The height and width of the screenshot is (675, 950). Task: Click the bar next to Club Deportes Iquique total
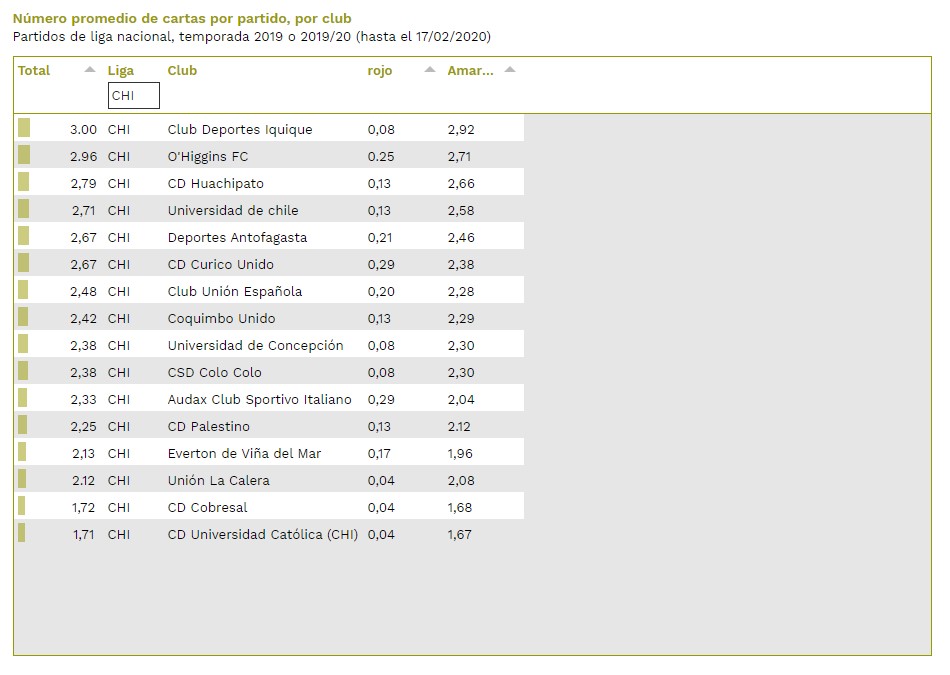pyautogui.click(x=24, y=128)
